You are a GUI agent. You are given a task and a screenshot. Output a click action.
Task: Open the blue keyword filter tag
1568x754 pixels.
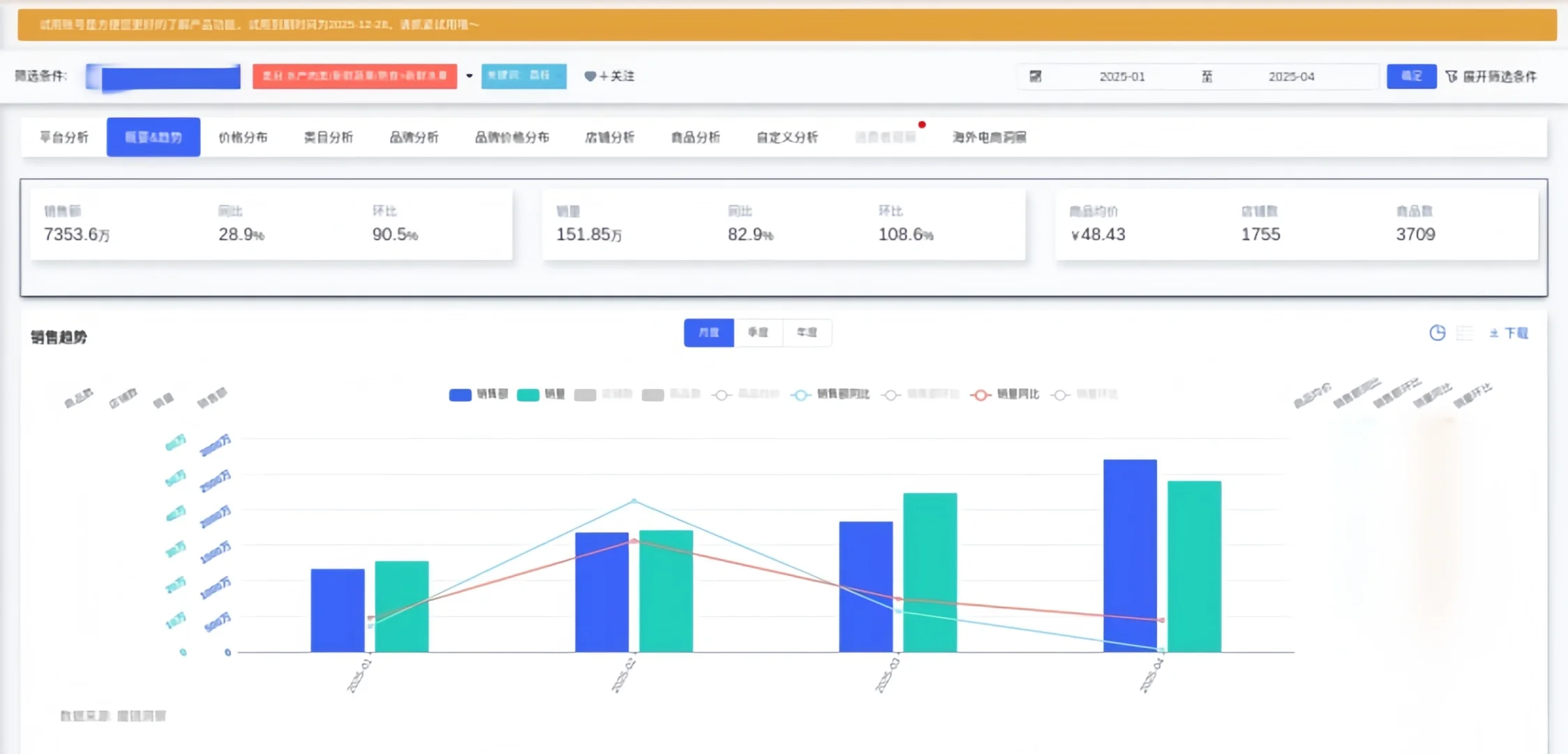(x=523, y=76)
